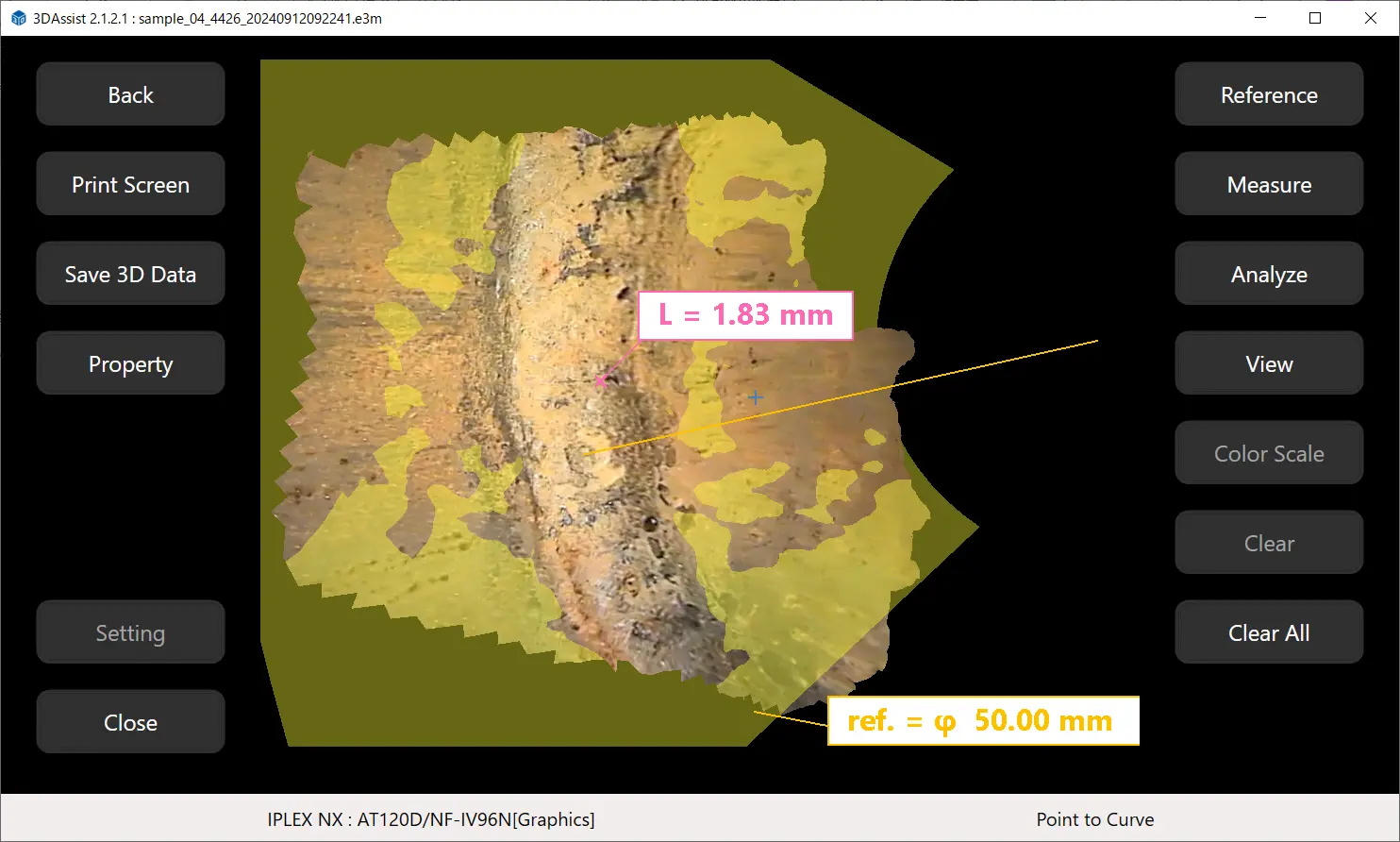
Task: Click the Clear button
Action: (1268, 543)
